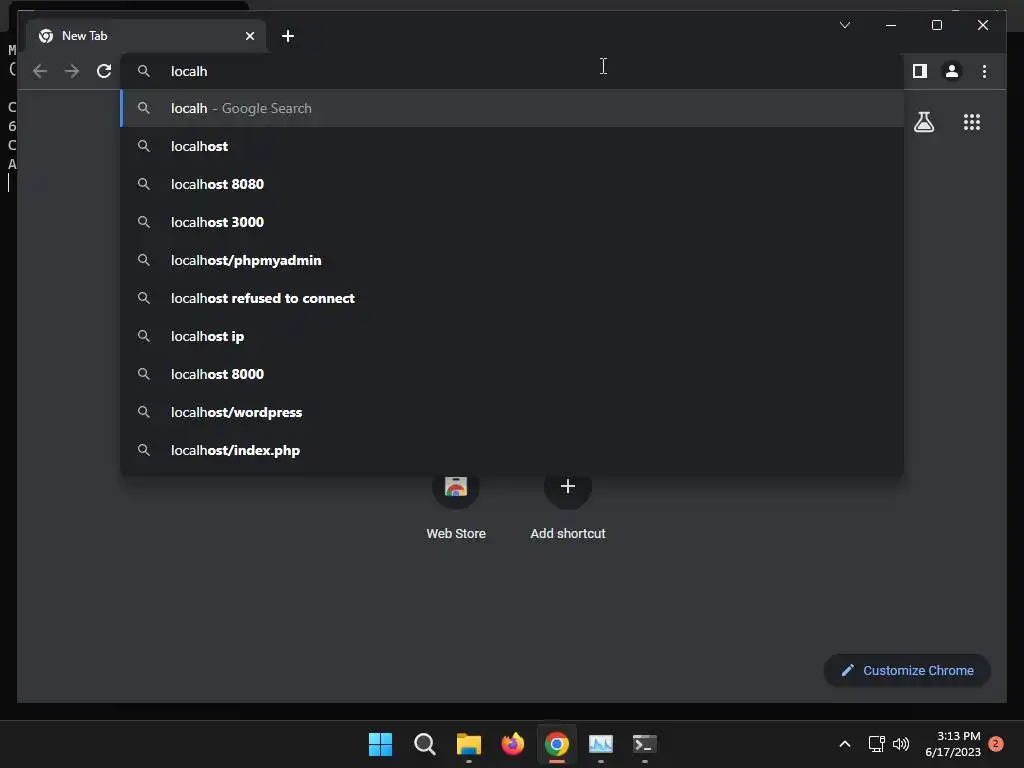Open the tab search chevron
This screenshot has width=1024, height=768.
coord(844,25)
